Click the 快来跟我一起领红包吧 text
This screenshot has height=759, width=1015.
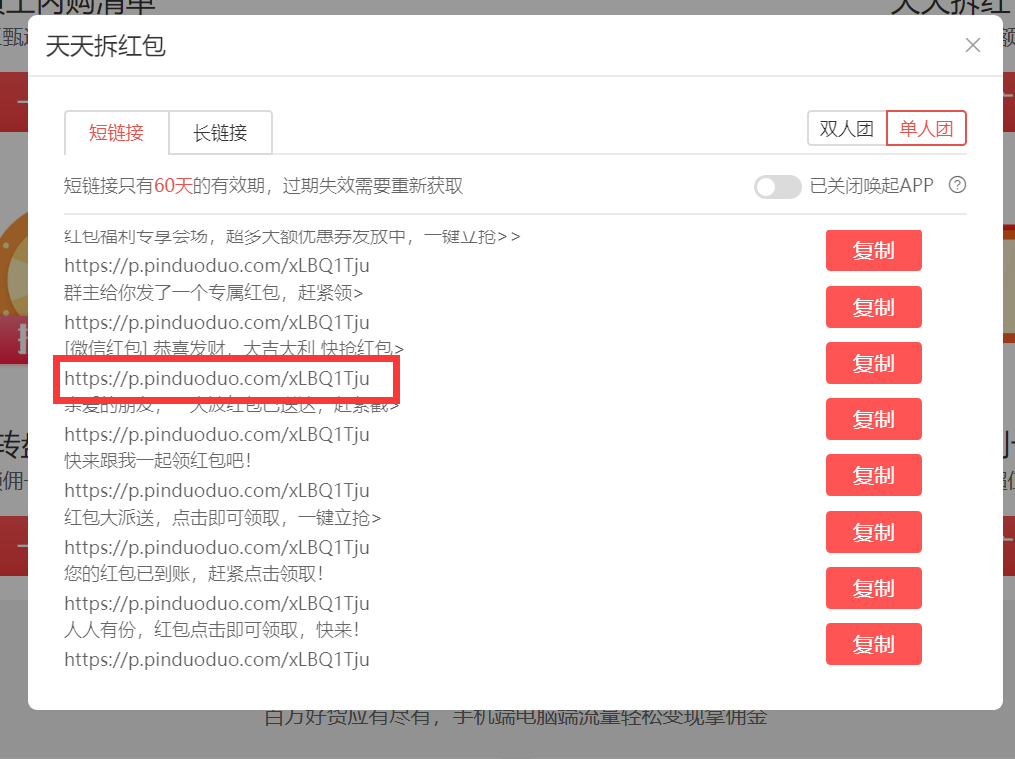pos(157,461)
